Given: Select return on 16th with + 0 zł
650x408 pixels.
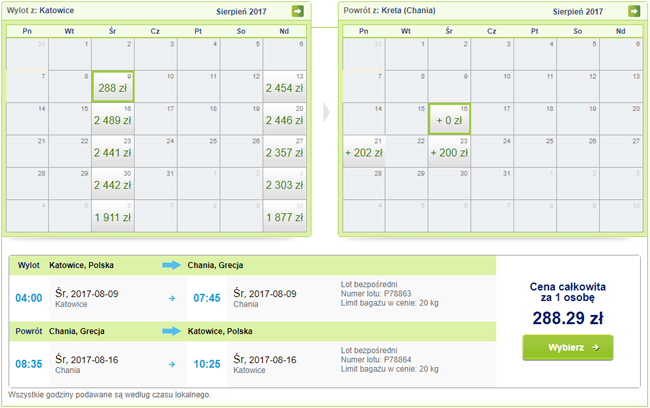Looking at the screenshot, I should pos(450,119).
